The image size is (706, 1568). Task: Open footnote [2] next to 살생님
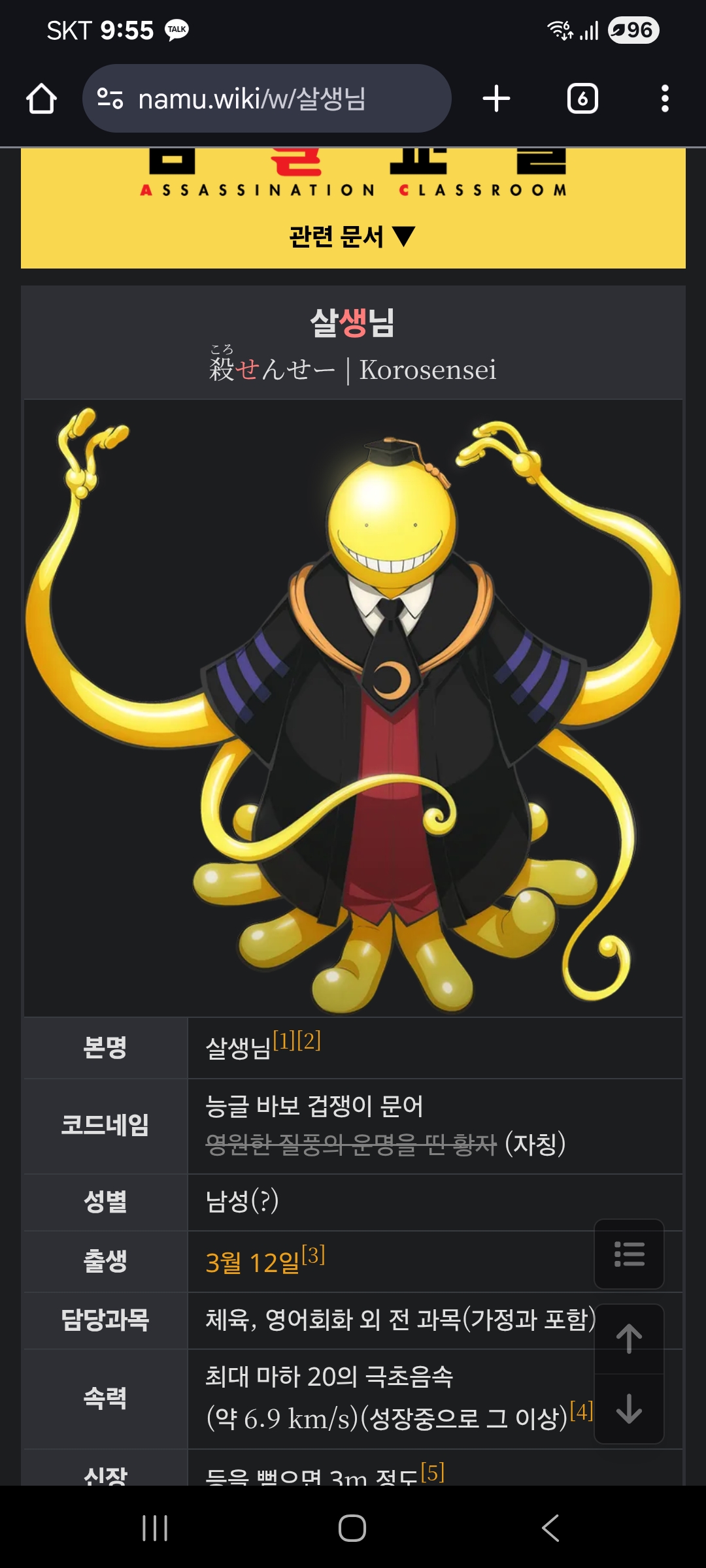coord(309,1040)
